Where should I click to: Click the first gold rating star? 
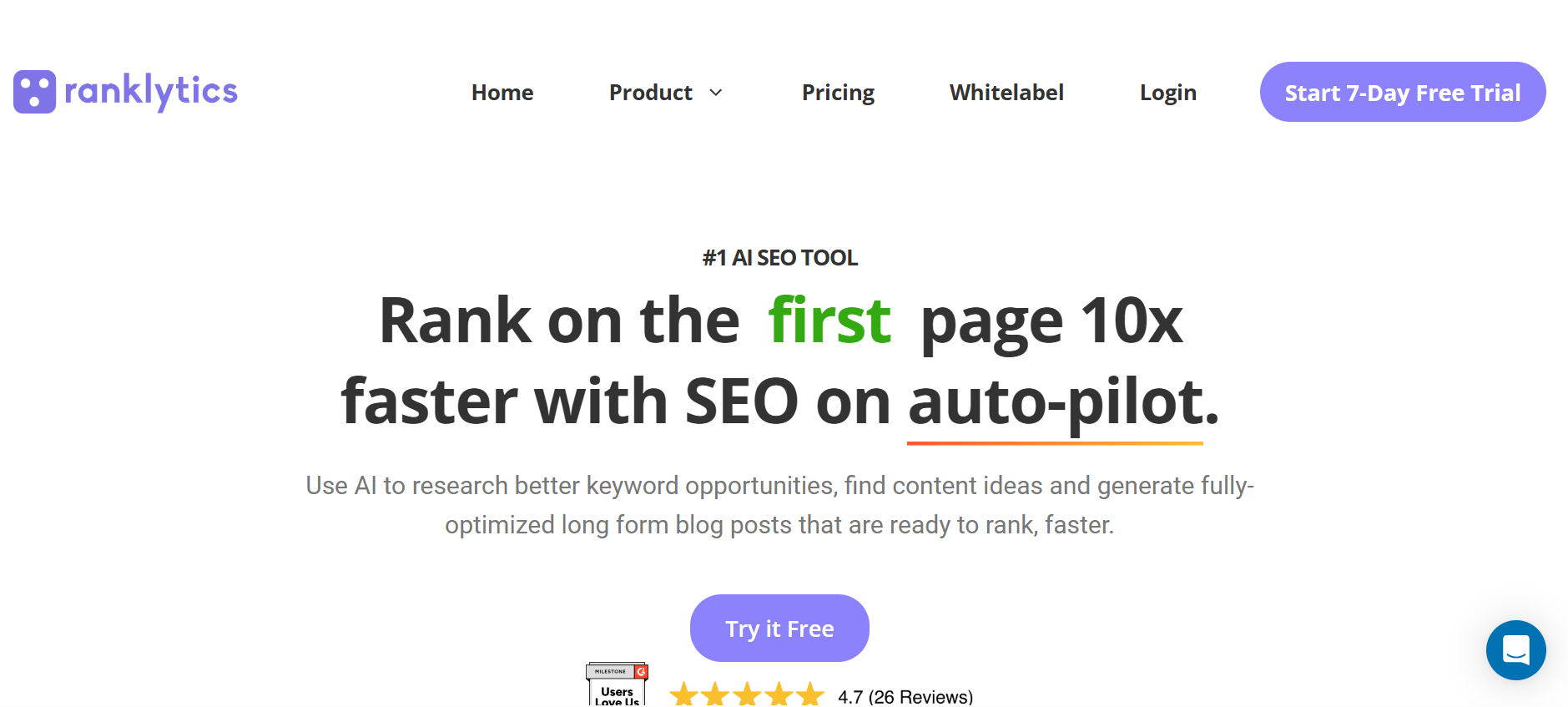coord(684,694)
